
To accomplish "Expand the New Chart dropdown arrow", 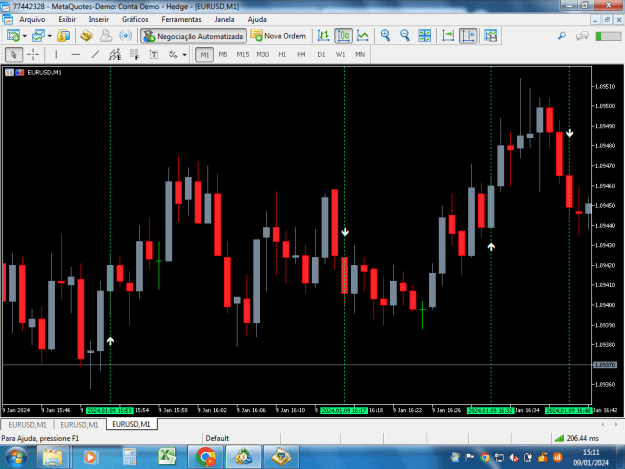I will pos(25,36).
